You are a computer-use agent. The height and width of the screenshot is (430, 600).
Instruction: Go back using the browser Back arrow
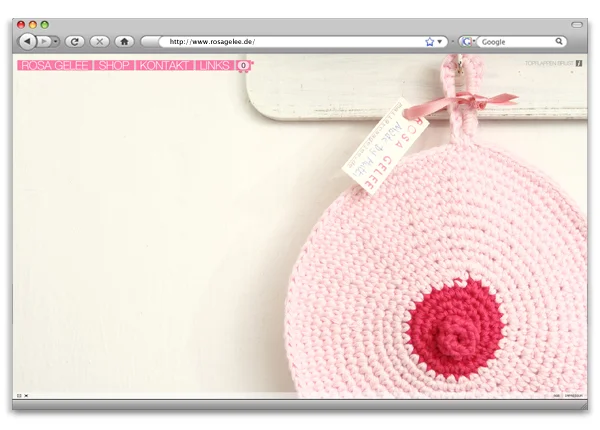[26, 41]
